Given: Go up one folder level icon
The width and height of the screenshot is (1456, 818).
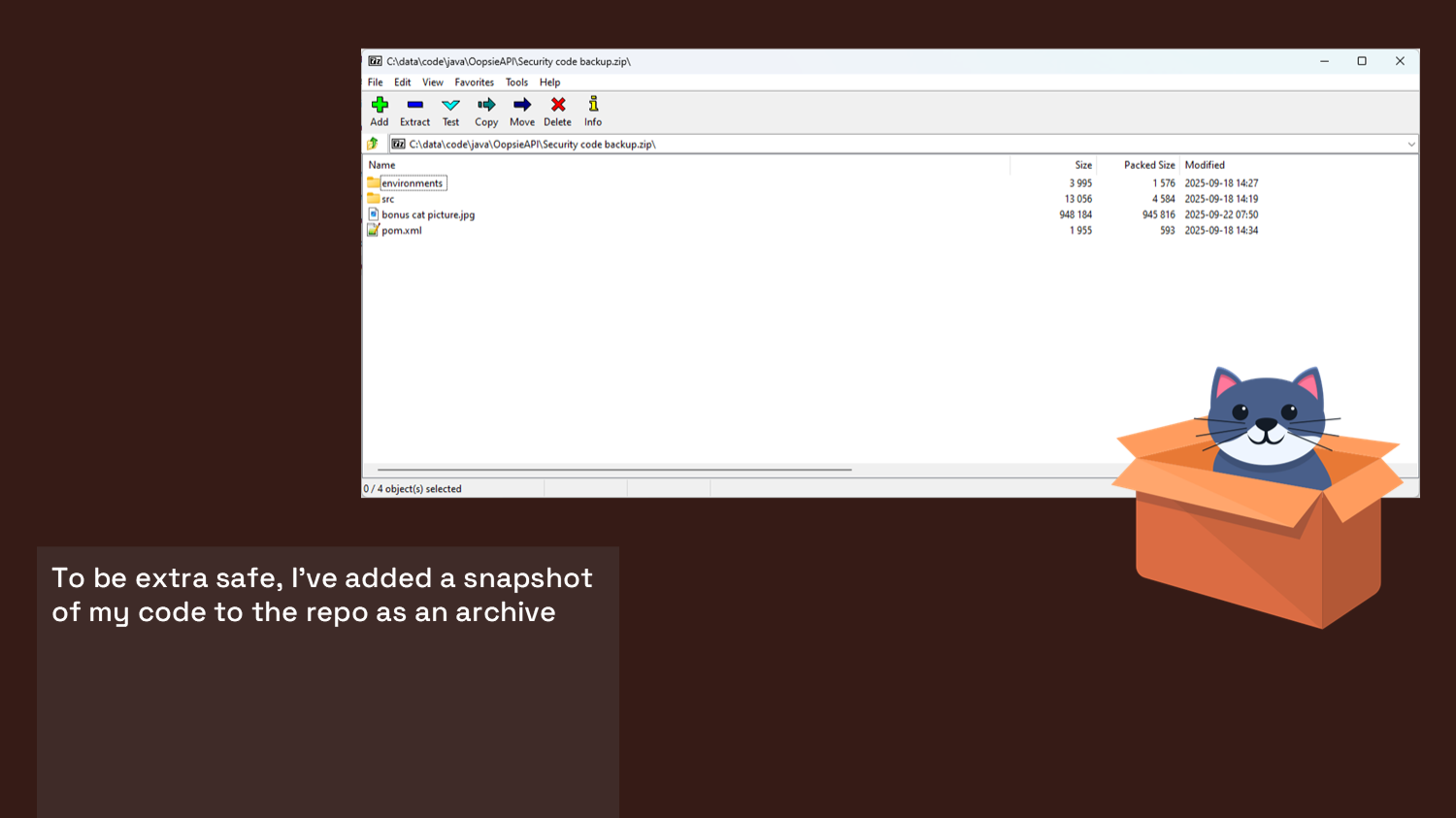Looking at the screenshot, I should pos(373,144).
